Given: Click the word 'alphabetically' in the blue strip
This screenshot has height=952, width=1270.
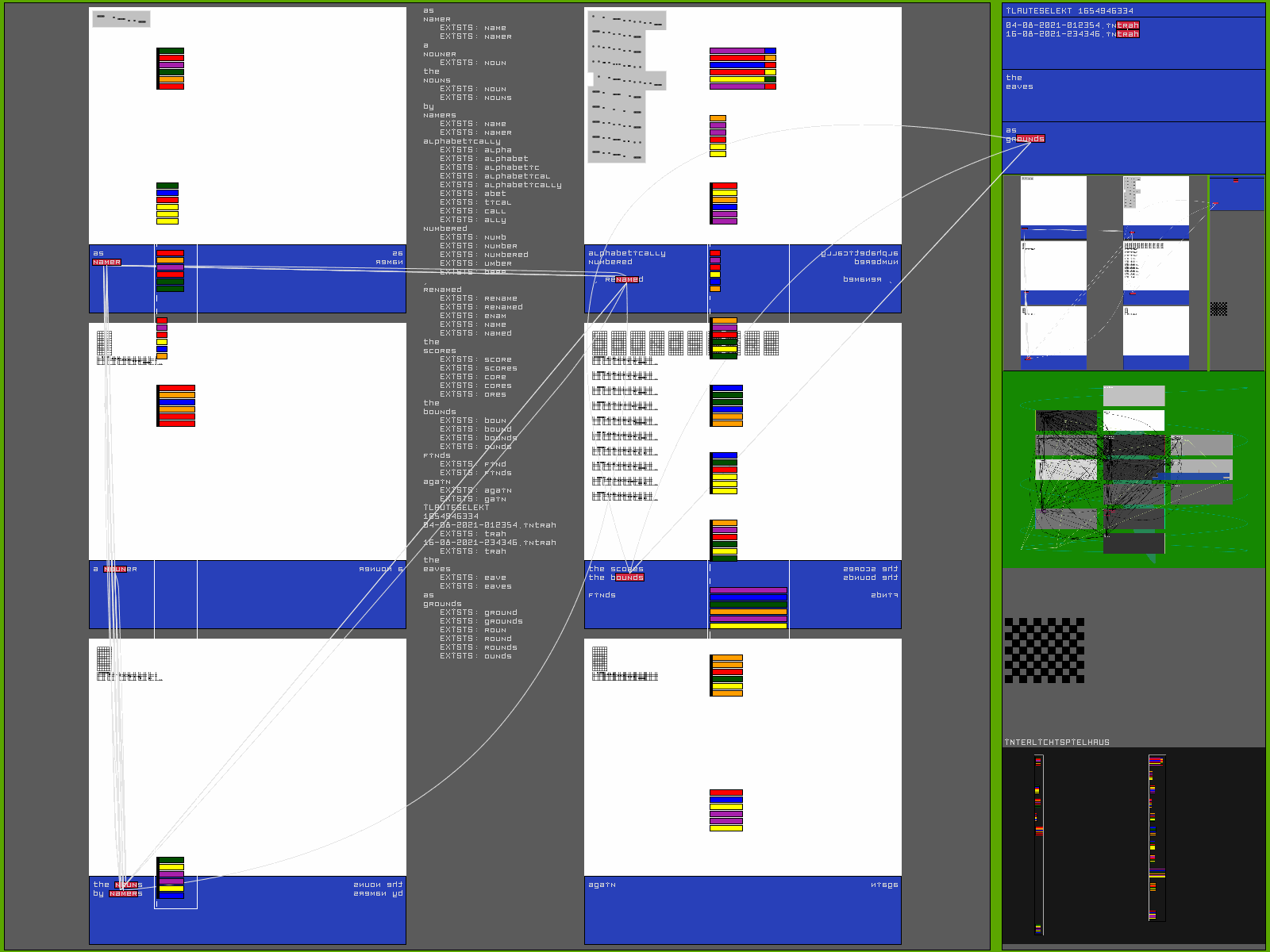Looking at the screenshot, I should [x=627, y=253].
